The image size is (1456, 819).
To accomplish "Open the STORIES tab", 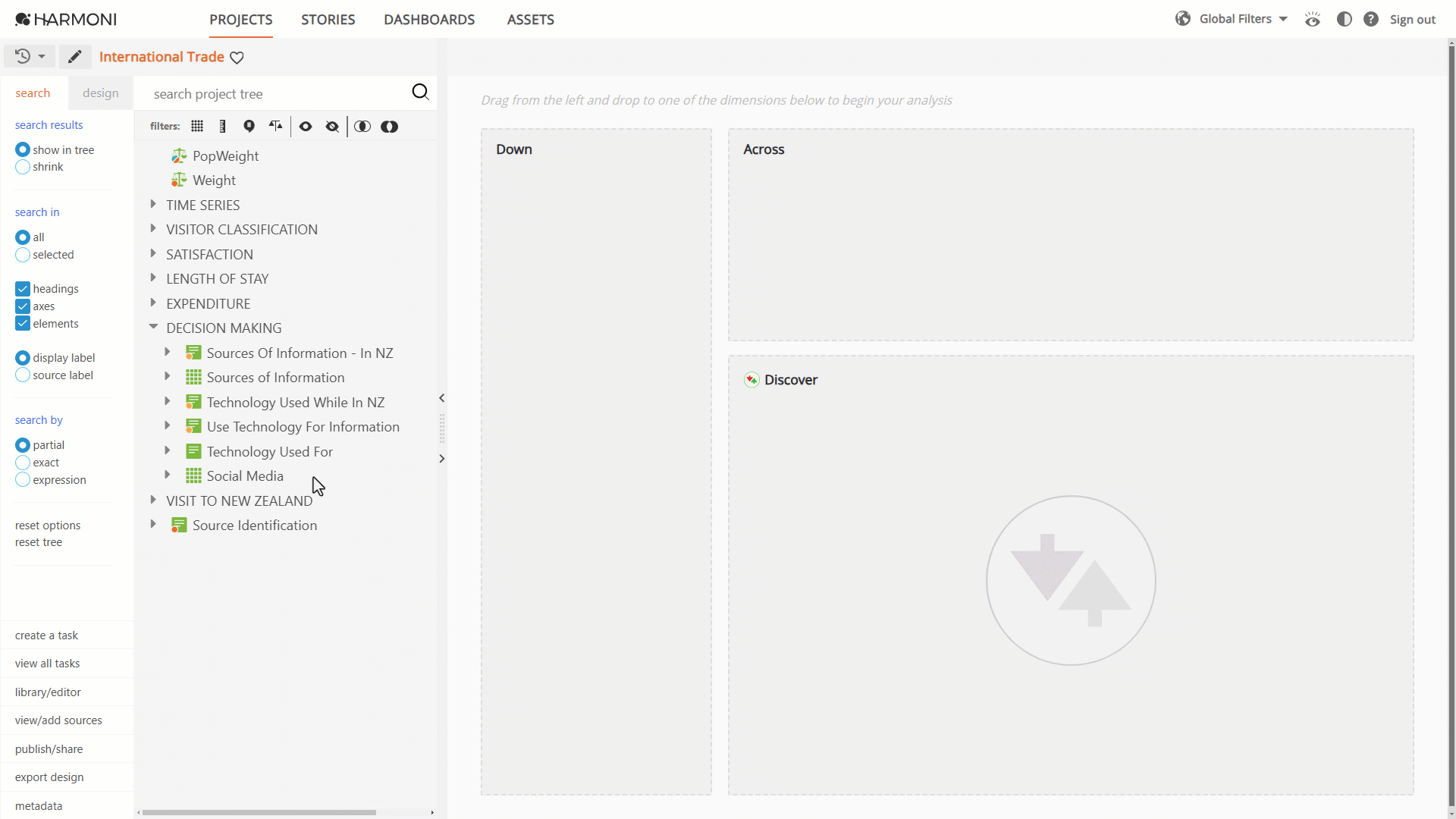I will 328,20.
